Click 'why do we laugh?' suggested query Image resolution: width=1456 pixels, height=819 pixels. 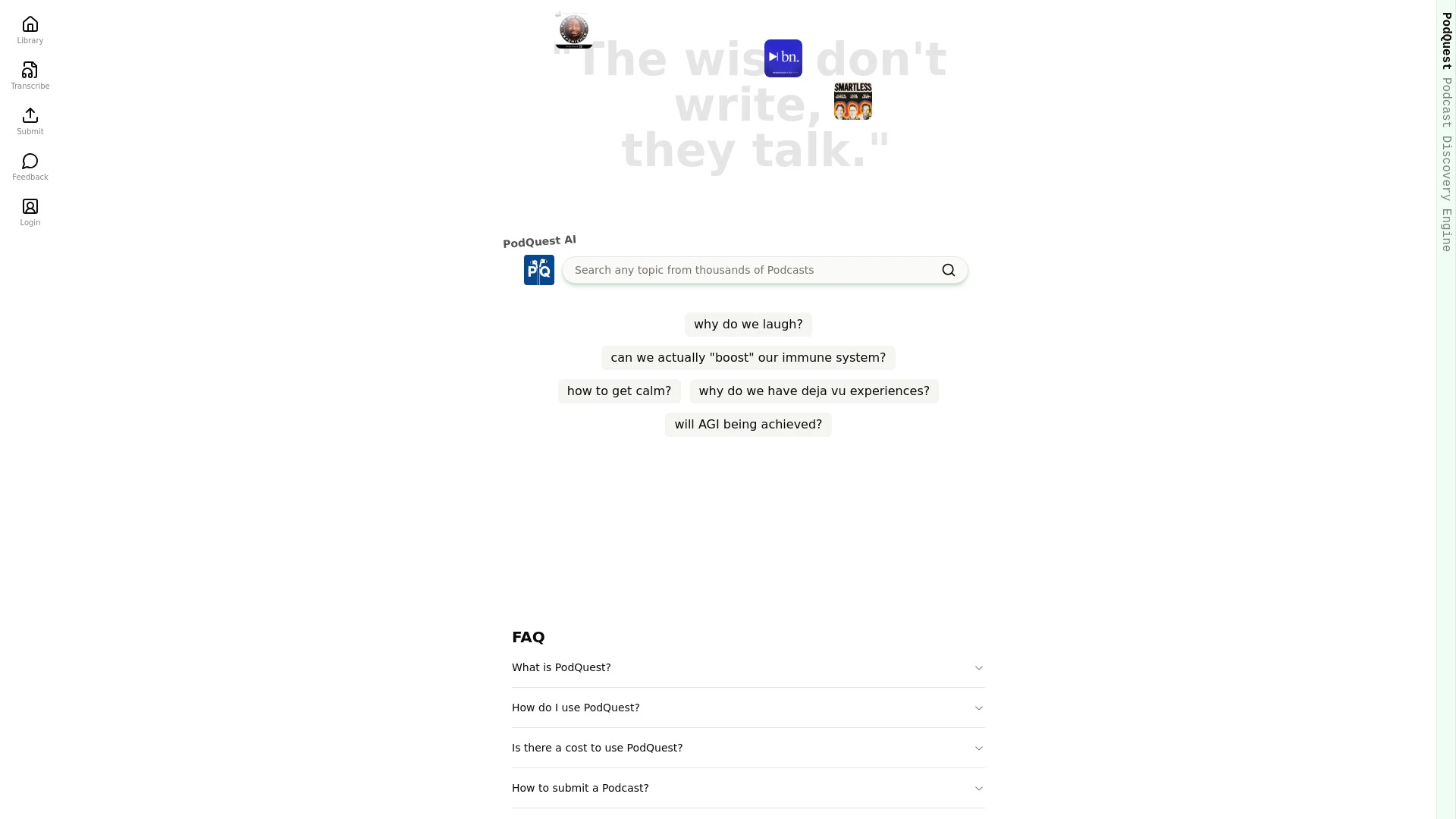pyautogui.click(x=748, y=324)
